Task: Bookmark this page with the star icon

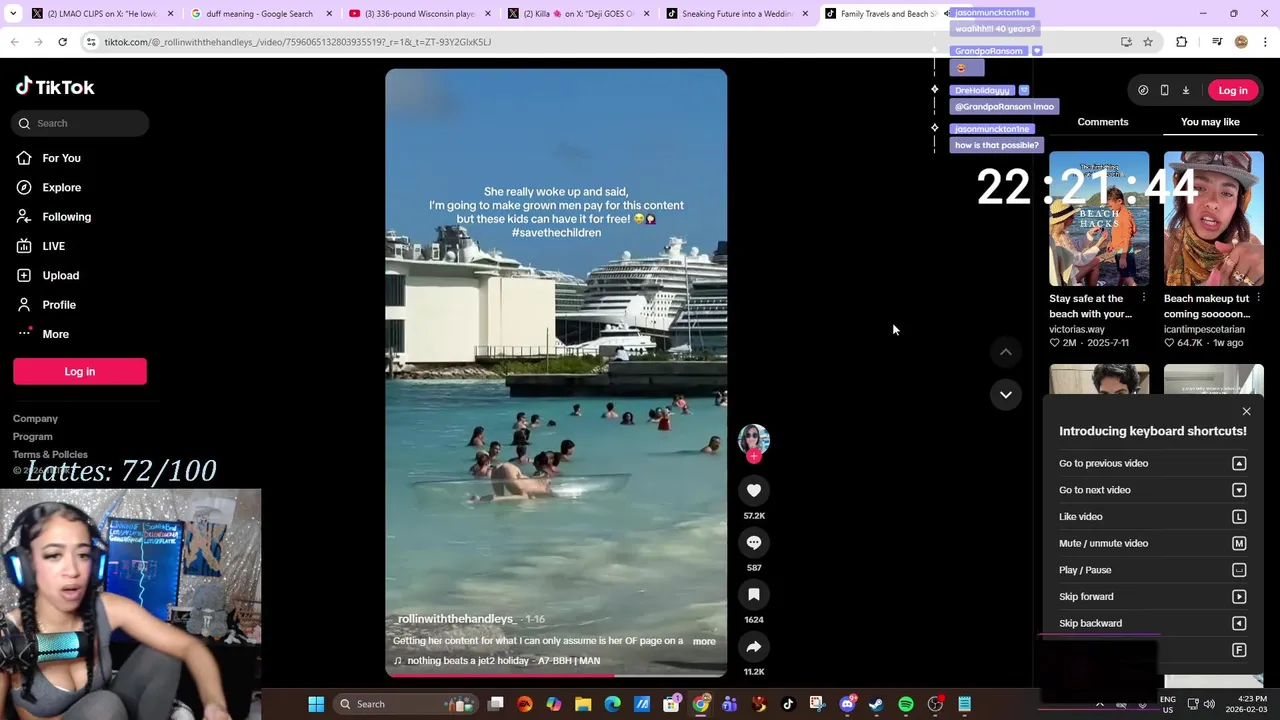Action: pos(1148,42)
